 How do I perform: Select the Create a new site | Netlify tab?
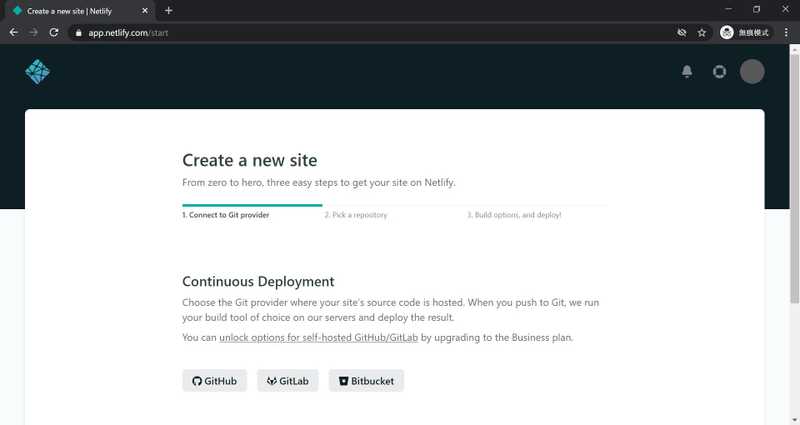tap(79, 11)
